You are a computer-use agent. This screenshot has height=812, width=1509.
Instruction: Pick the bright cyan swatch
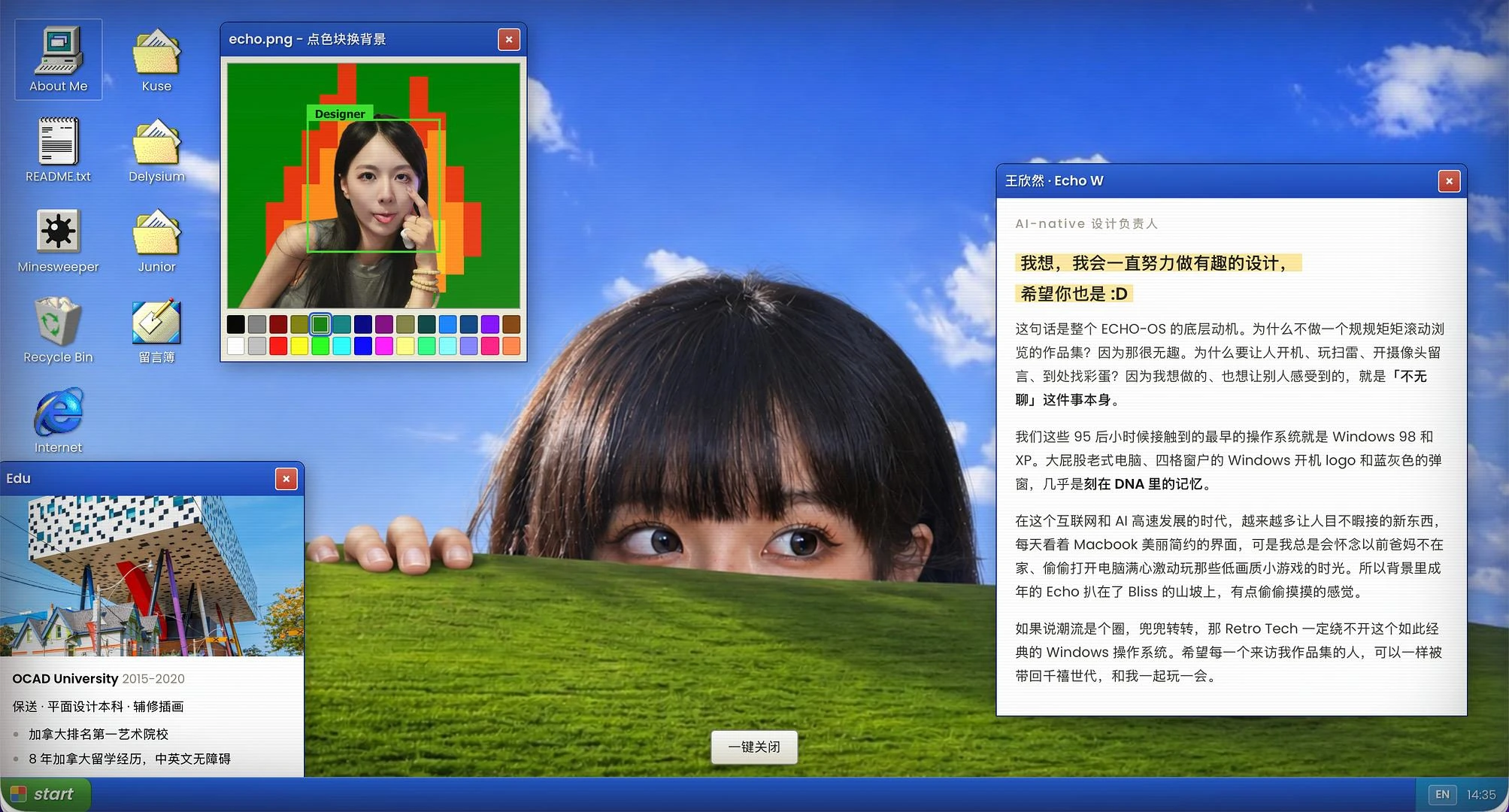pyautogui.click(x=342, y=346)
